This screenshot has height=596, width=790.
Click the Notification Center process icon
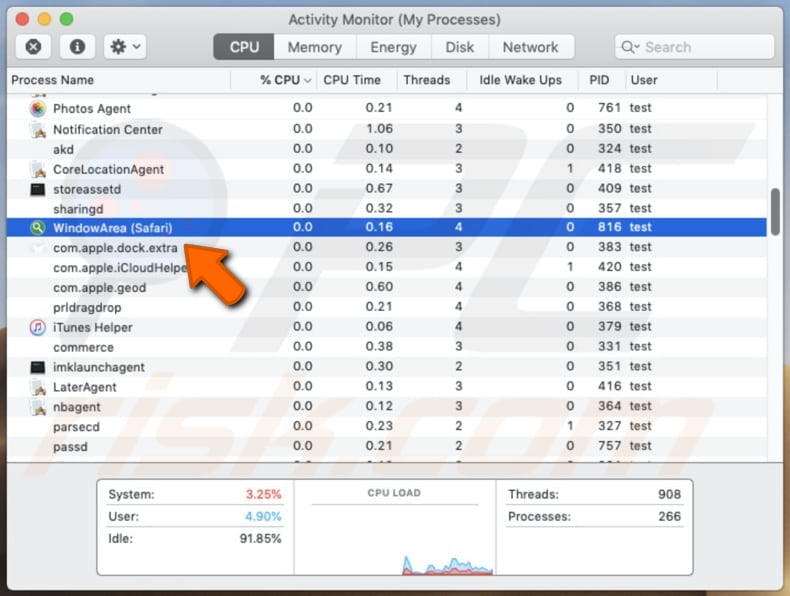[38, 129]
